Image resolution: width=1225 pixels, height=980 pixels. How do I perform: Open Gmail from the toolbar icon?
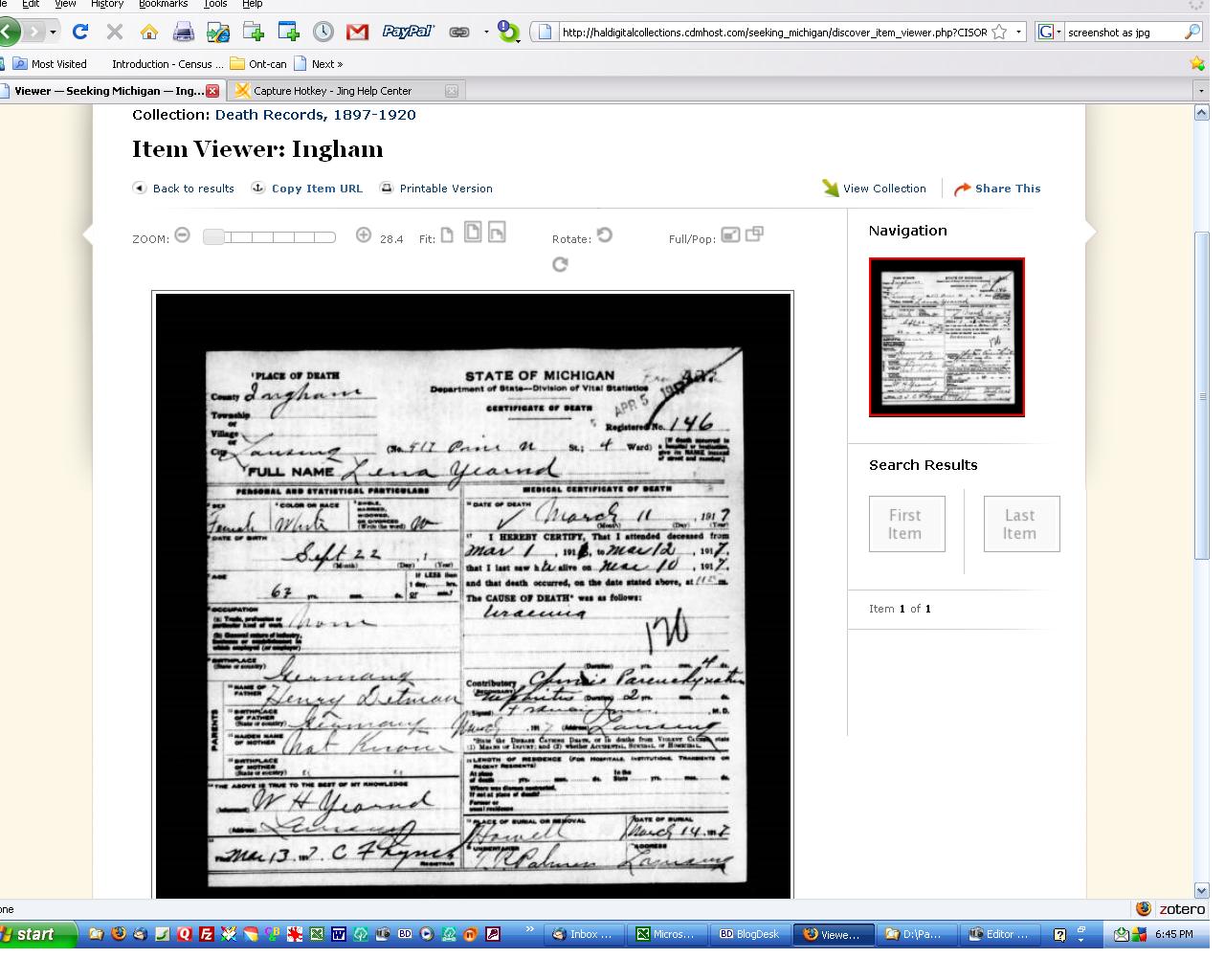coord(357,32)
